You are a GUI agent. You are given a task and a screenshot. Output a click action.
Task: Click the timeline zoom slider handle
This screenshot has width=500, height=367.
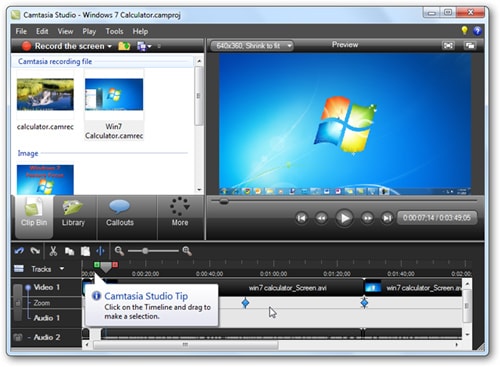[145, 251]
